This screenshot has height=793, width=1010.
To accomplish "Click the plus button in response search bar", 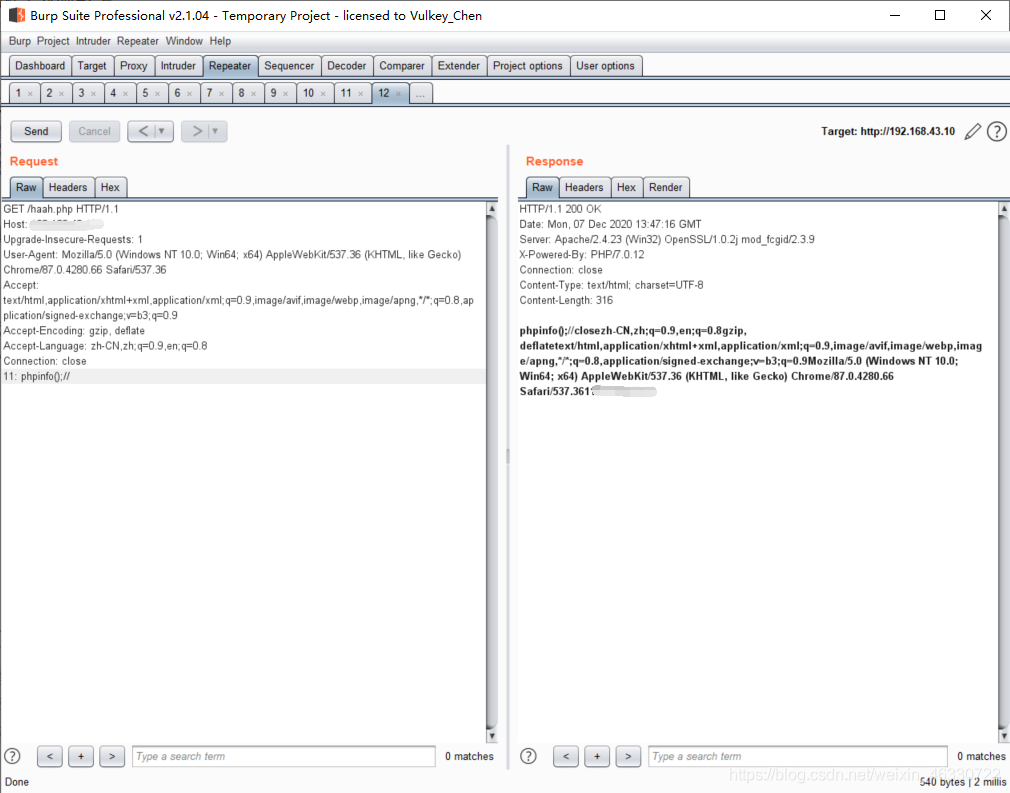I will [597, 756].
